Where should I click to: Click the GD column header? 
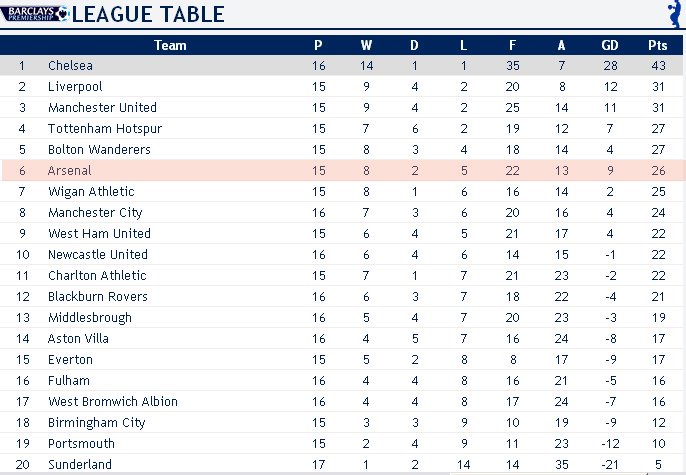(610, 45)
